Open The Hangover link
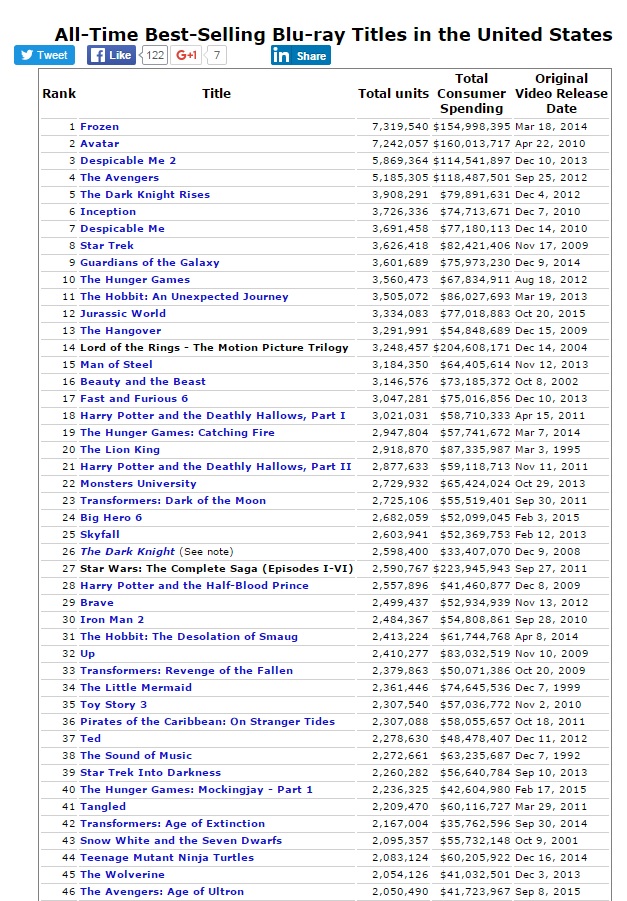The image size is (627, 901). [x=121, y=330]
